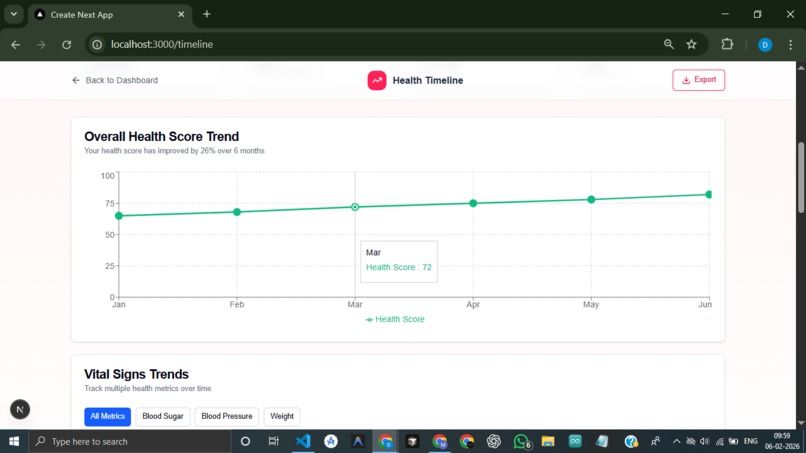Click the Jun data point on chart
Image resolution: width=806 pixels, height=453 pixels.
(x=709, y=194)
